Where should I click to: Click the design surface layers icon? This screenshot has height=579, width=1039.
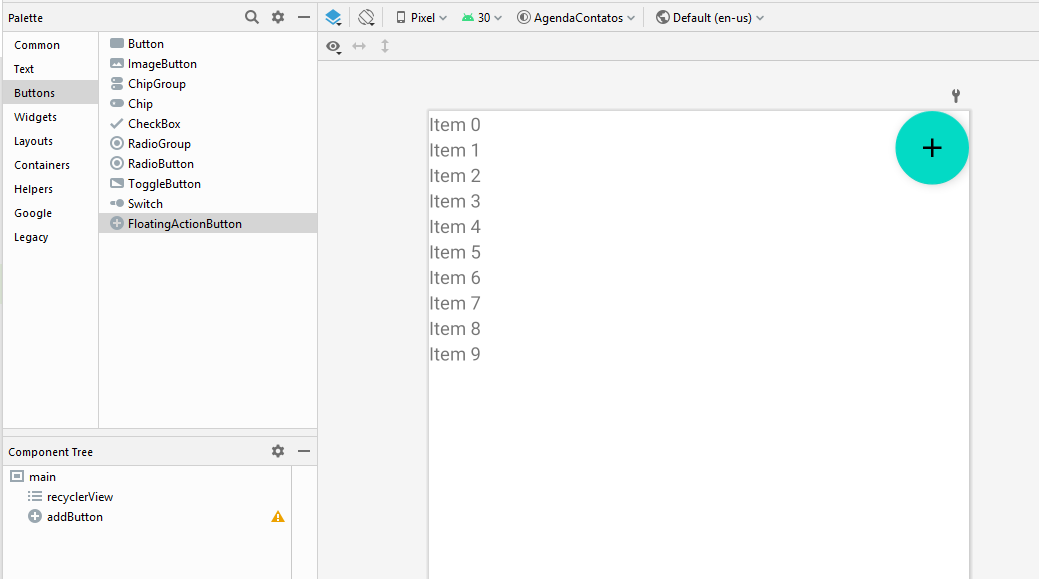(334, 17)
